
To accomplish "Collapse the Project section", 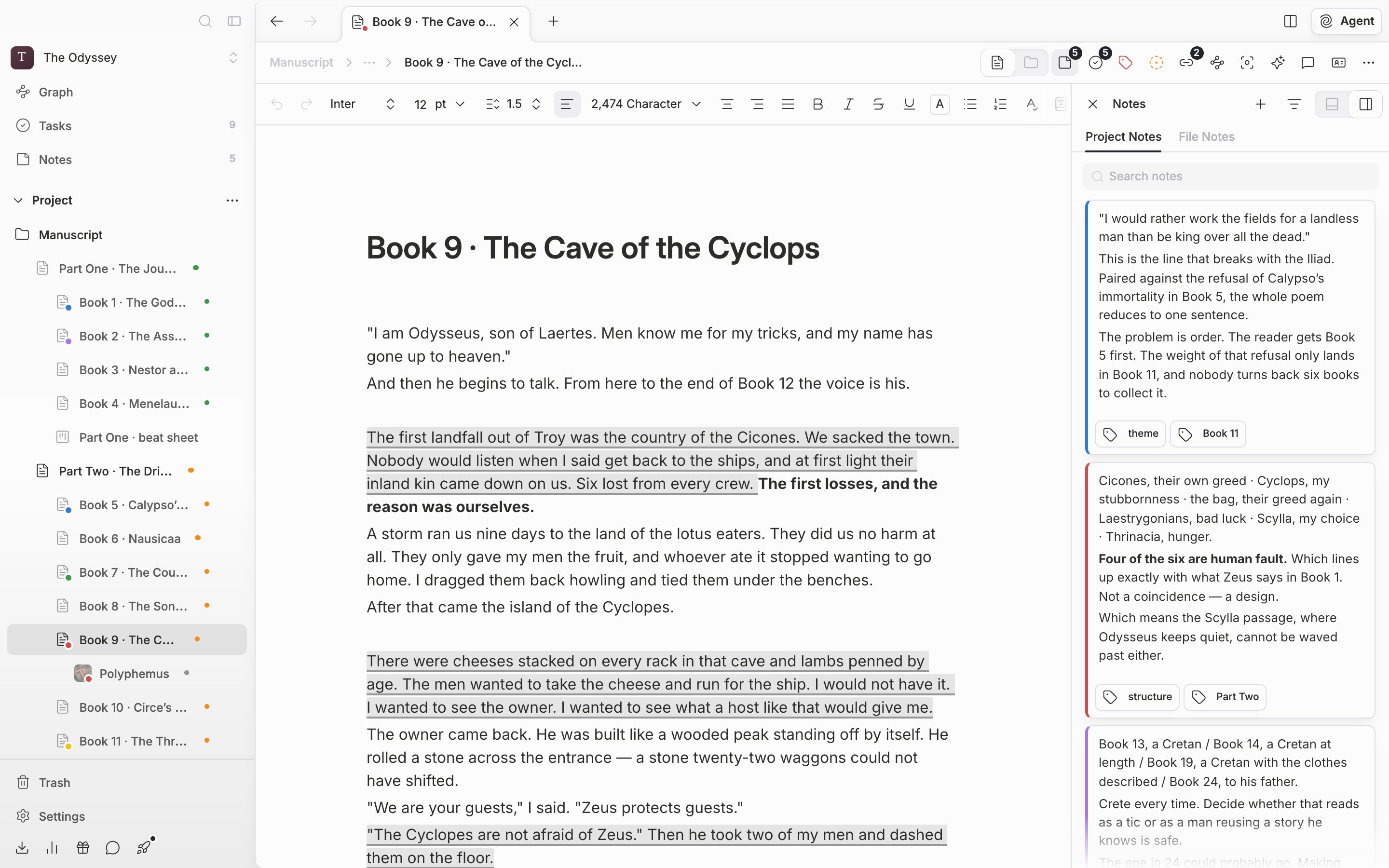I will 18,200.
